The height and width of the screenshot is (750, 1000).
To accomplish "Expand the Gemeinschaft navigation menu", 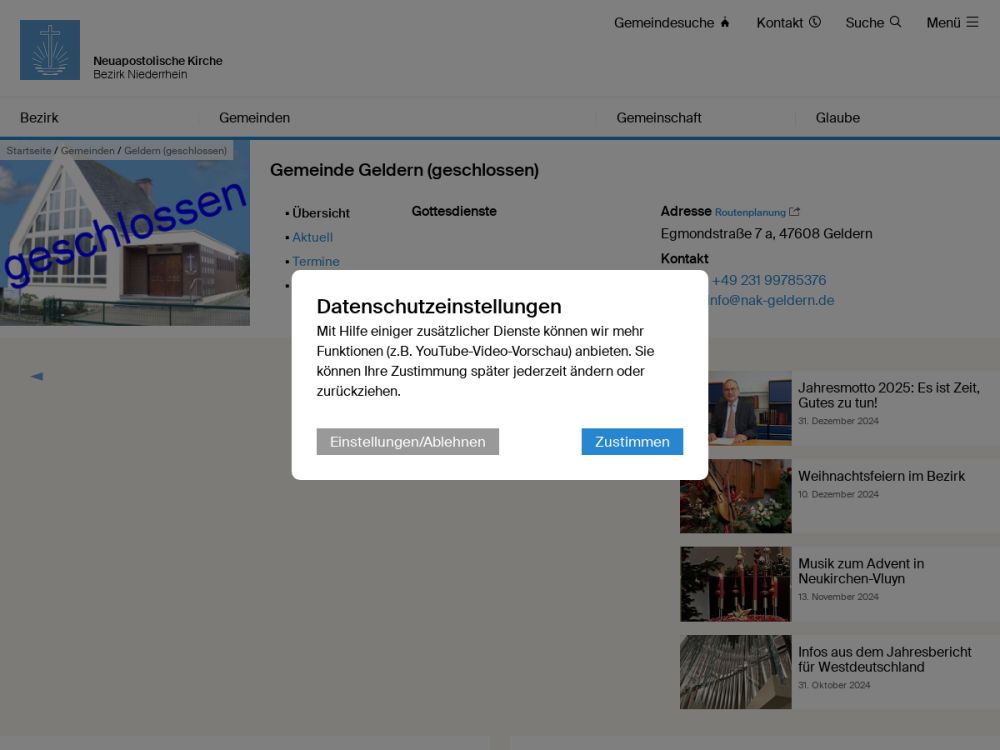I will tap(658, 118).
